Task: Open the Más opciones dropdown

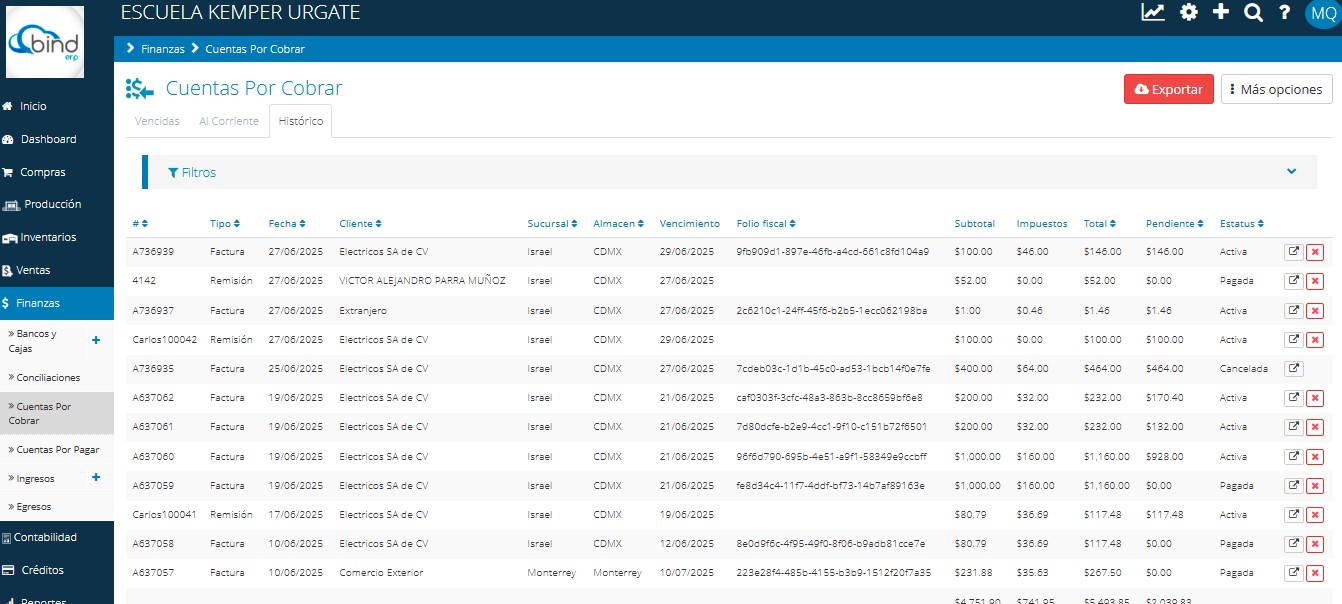Action: pyautogui.click(x=1276, y=89)
